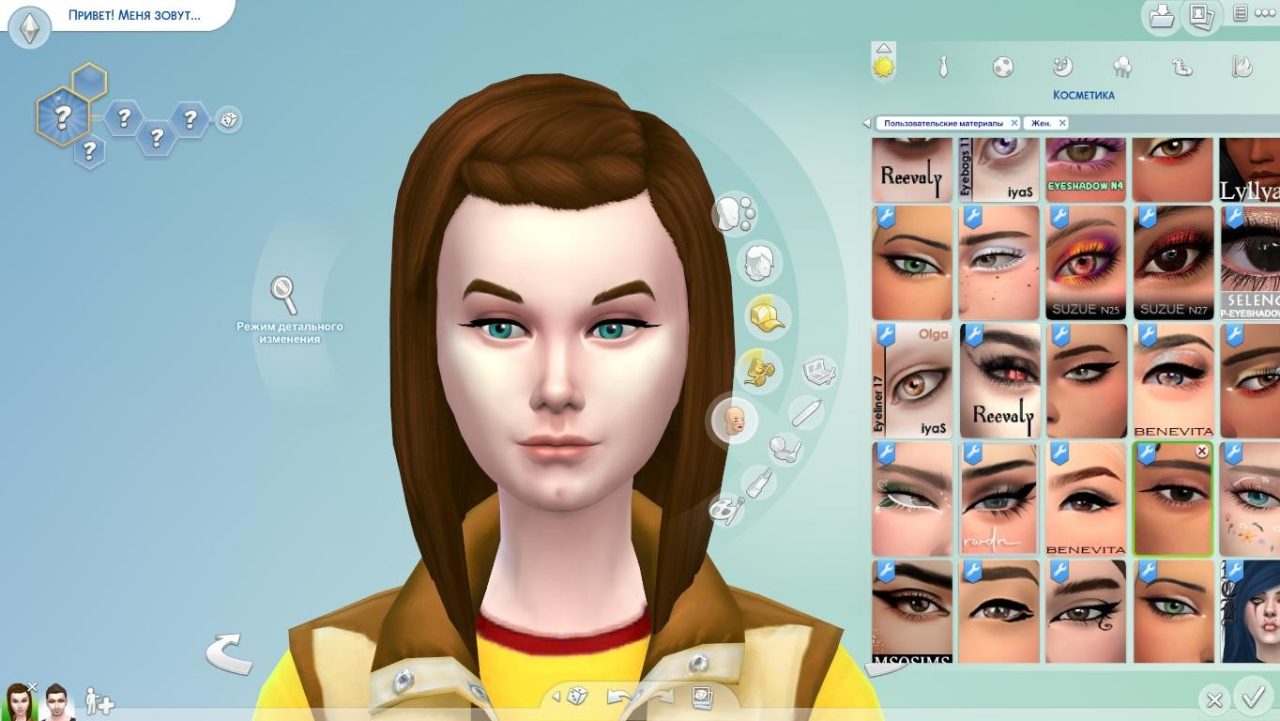Select the MSQSIMS eyeliner thumbnail

pyautogui.click(x=912, y=612)
